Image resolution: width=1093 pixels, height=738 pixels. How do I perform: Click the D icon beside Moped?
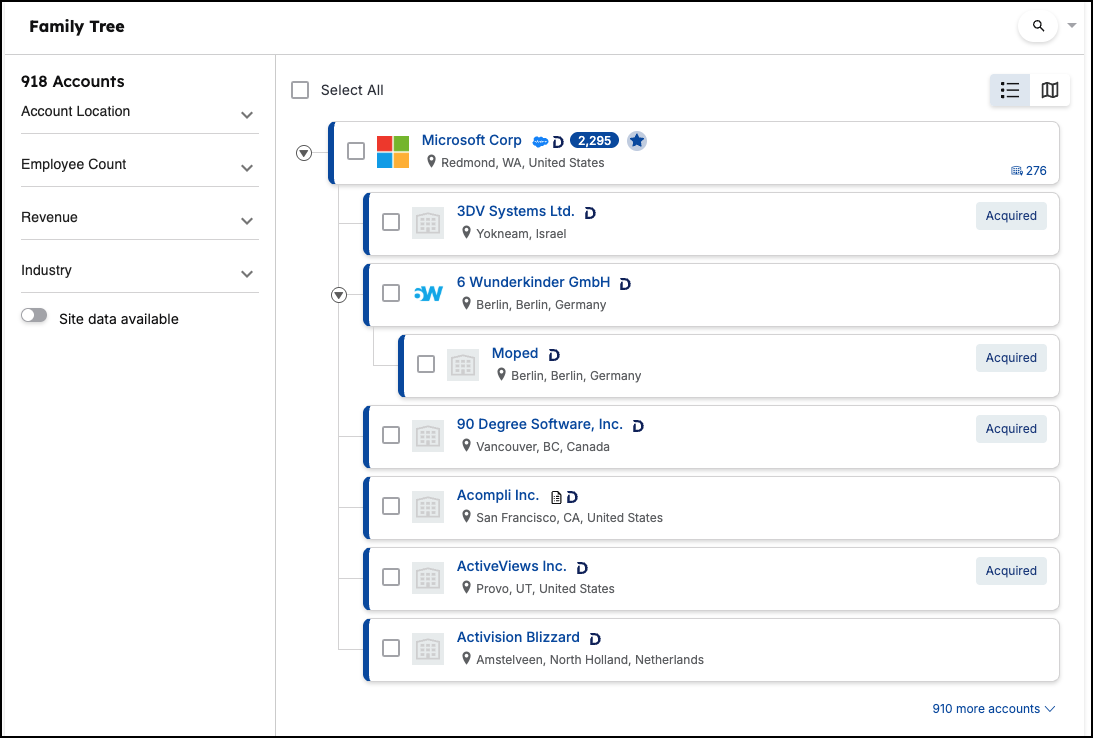(553, 355)
